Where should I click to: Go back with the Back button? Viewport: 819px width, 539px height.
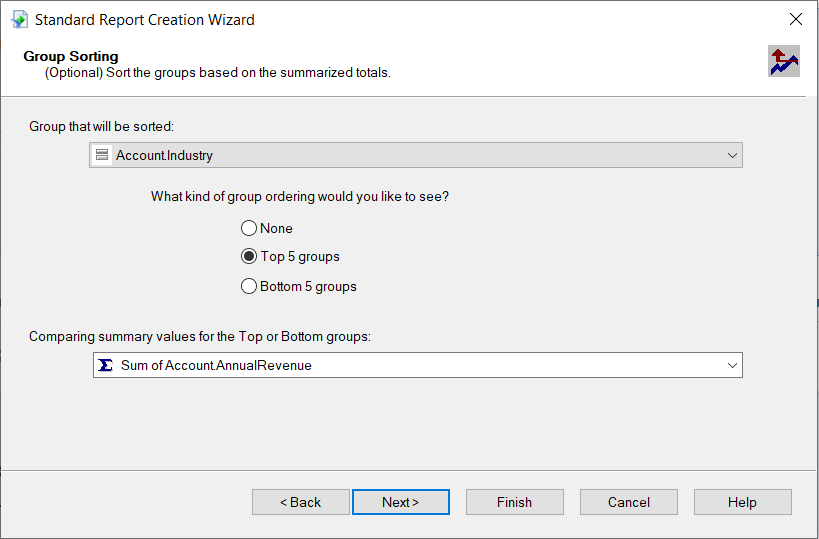[300, 502]
